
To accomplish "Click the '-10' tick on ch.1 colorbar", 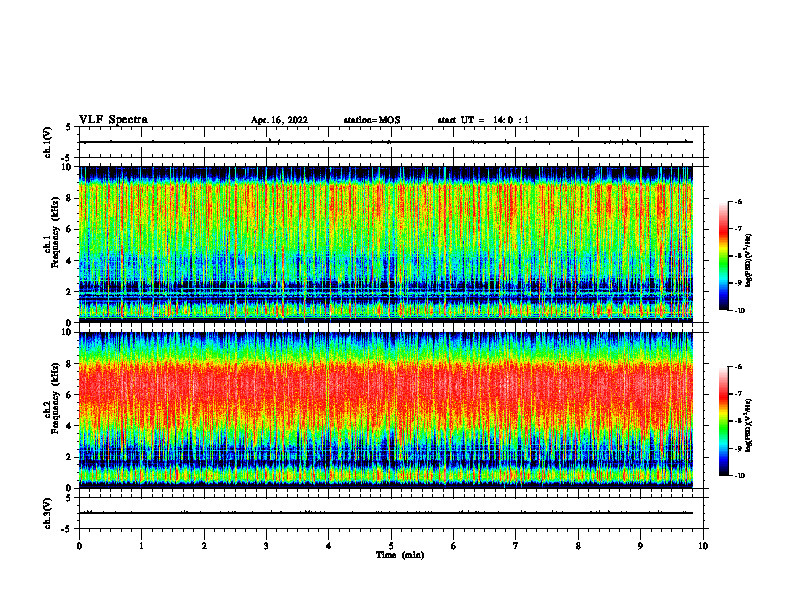I will 739,311.
